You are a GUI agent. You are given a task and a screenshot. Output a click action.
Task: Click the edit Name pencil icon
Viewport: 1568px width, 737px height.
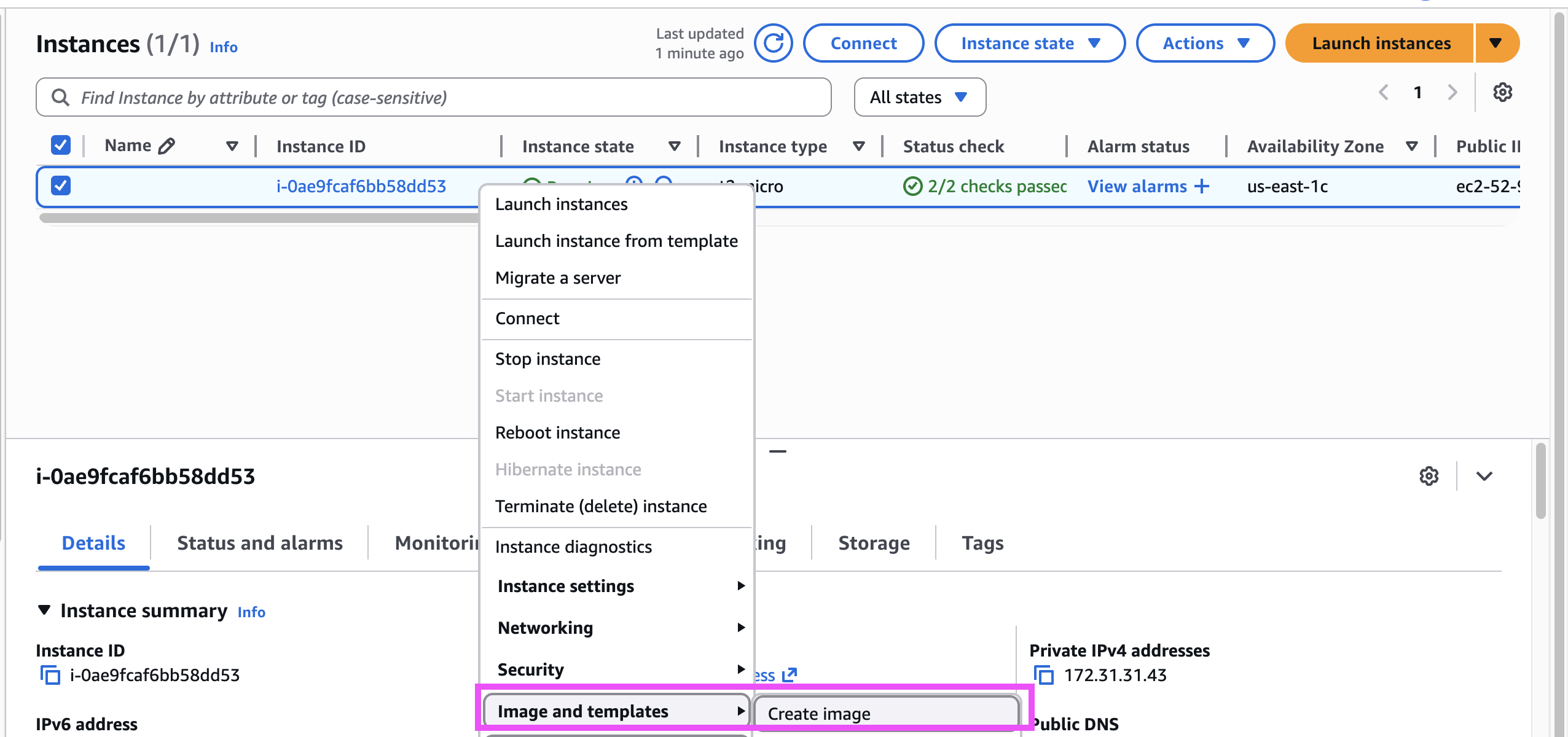click(167, 146)
